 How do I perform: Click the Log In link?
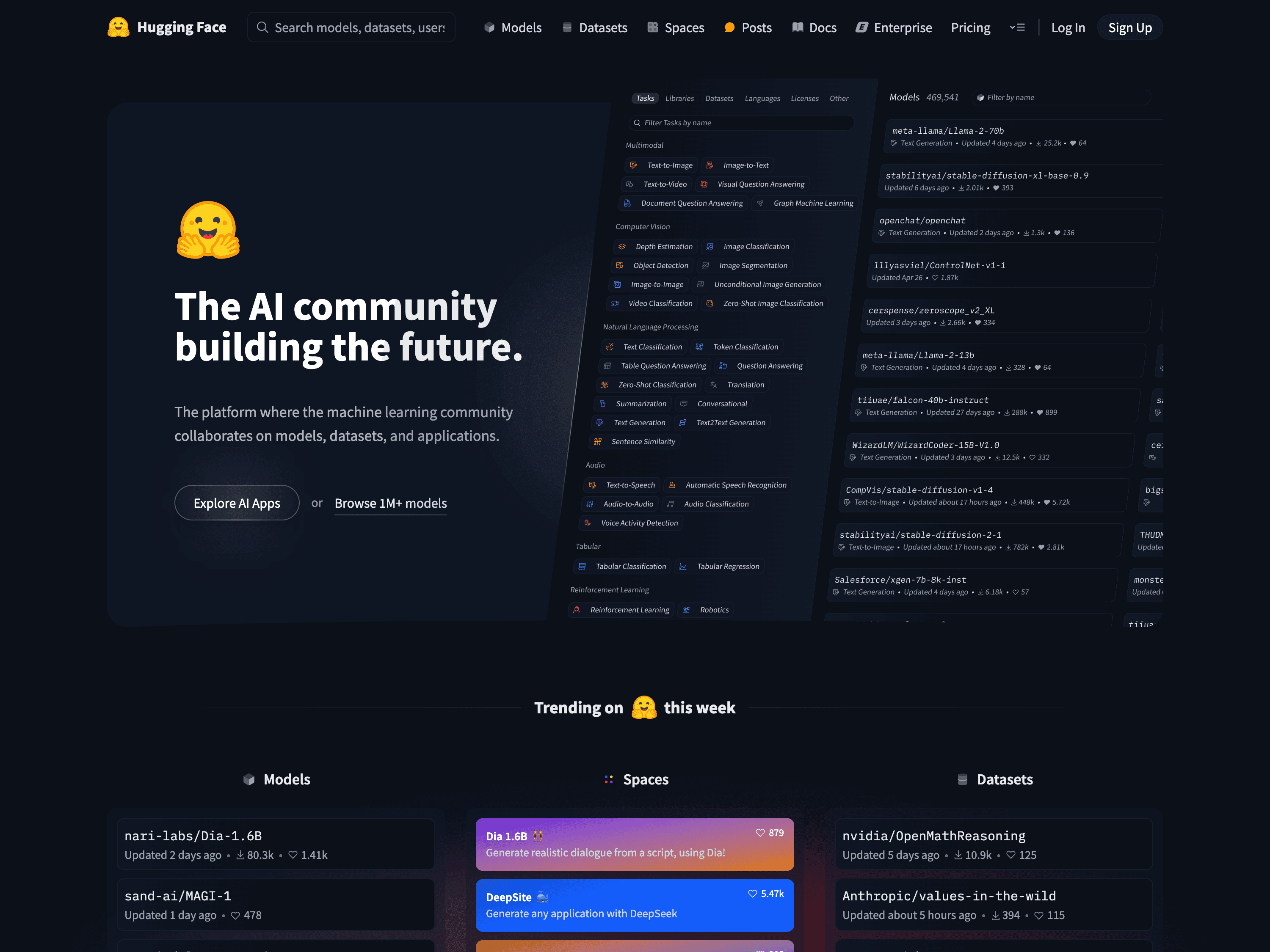point(1068,28)
